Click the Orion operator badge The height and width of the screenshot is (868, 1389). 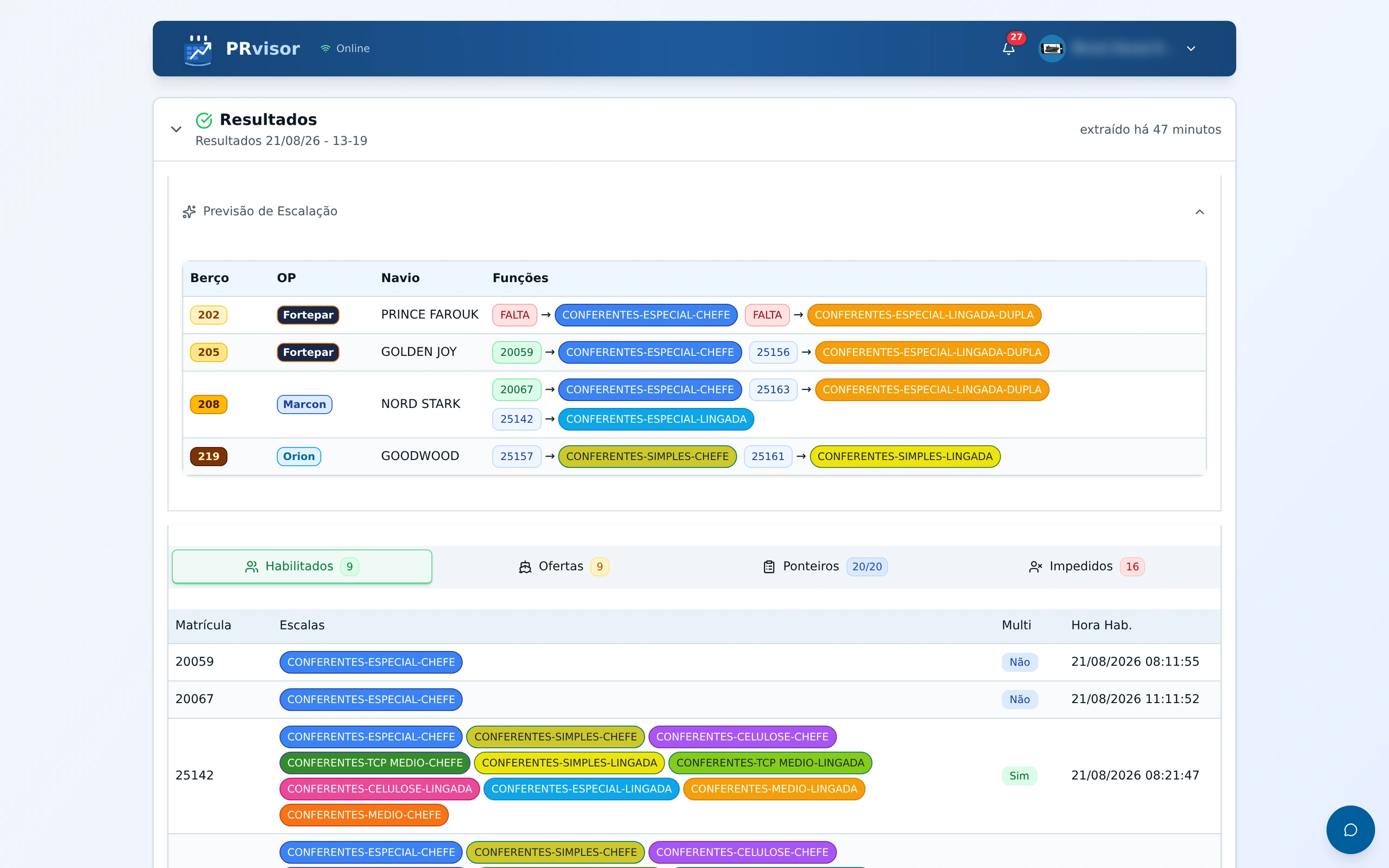point(298,456)
